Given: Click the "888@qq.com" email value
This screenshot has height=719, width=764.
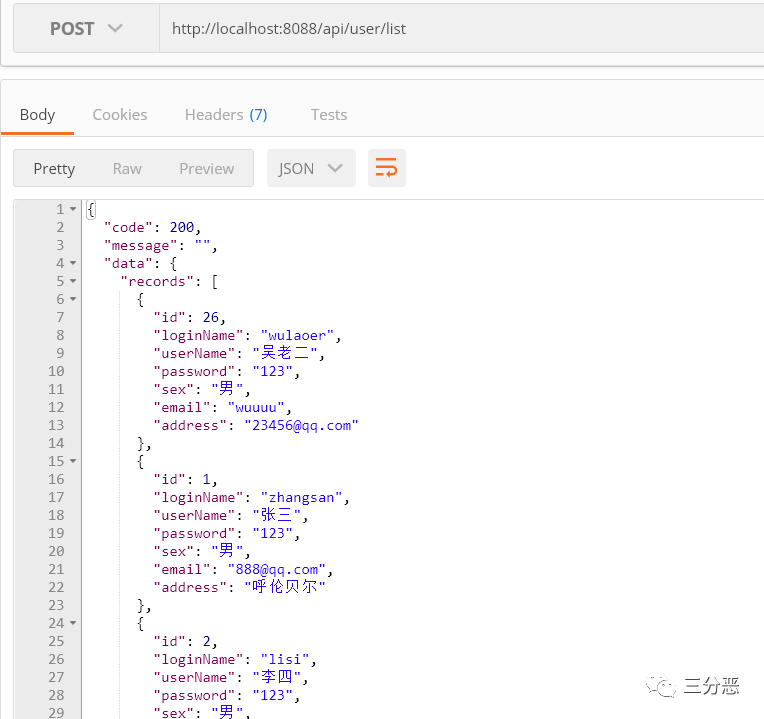Looking at the screenshot, I should [x=277, y=569].
